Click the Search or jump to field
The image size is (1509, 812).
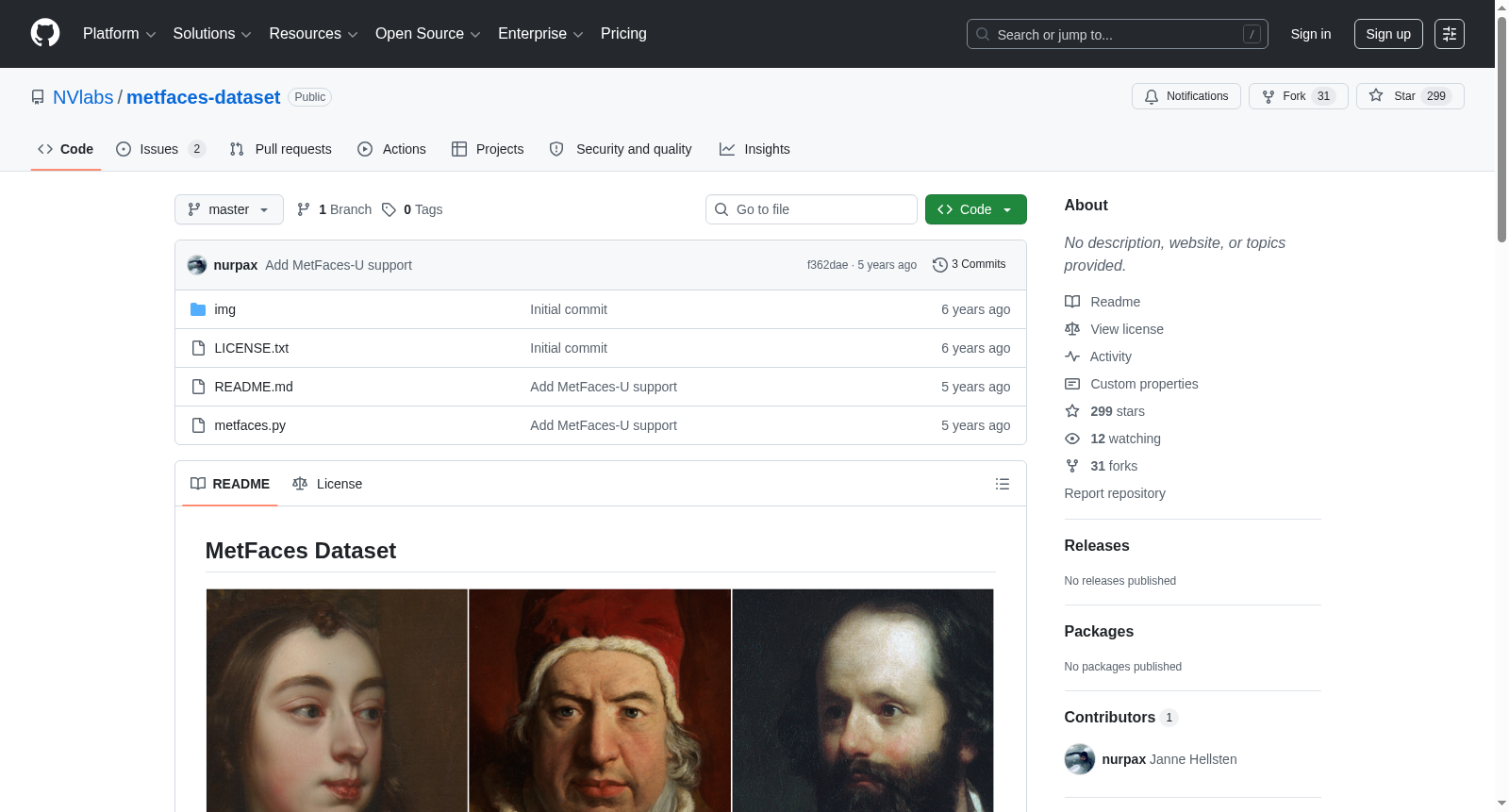point(1118,34)
